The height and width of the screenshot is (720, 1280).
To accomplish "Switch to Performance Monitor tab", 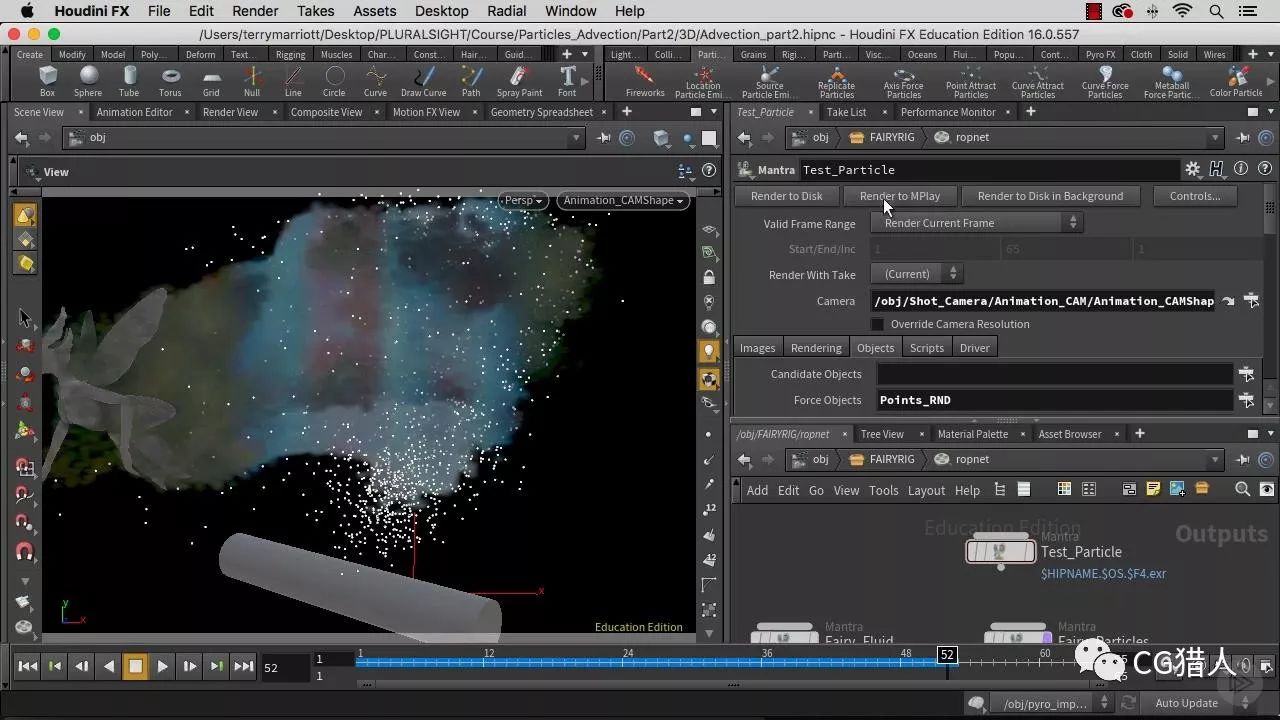I will coord(947,112).
